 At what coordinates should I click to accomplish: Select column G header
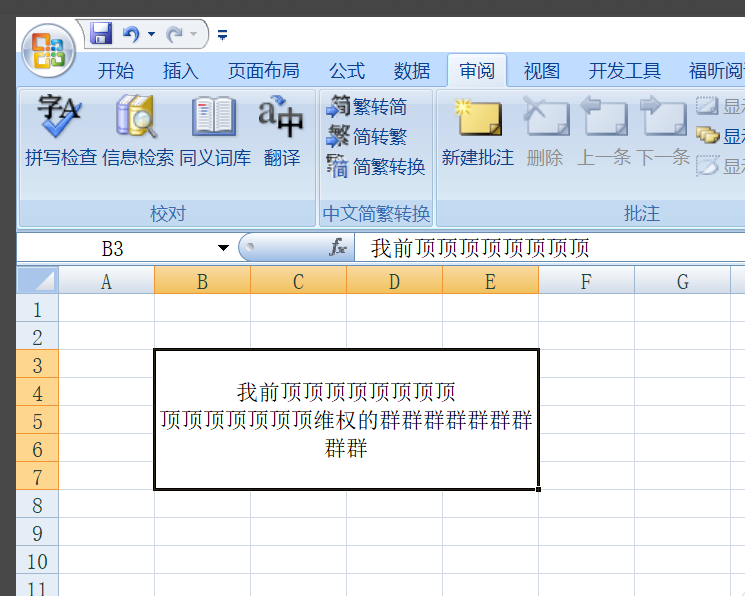pos(682,280)
